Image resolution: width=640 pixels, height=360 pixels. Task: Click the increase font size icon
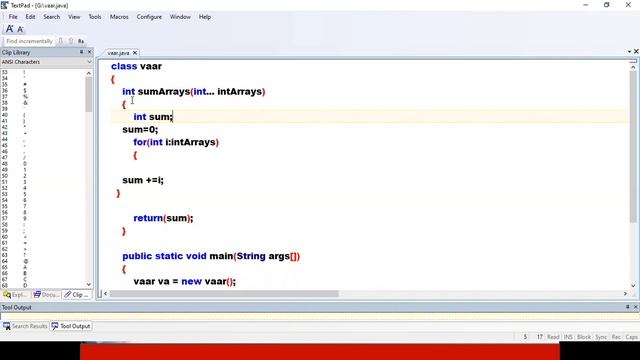(x=9, y=29)
